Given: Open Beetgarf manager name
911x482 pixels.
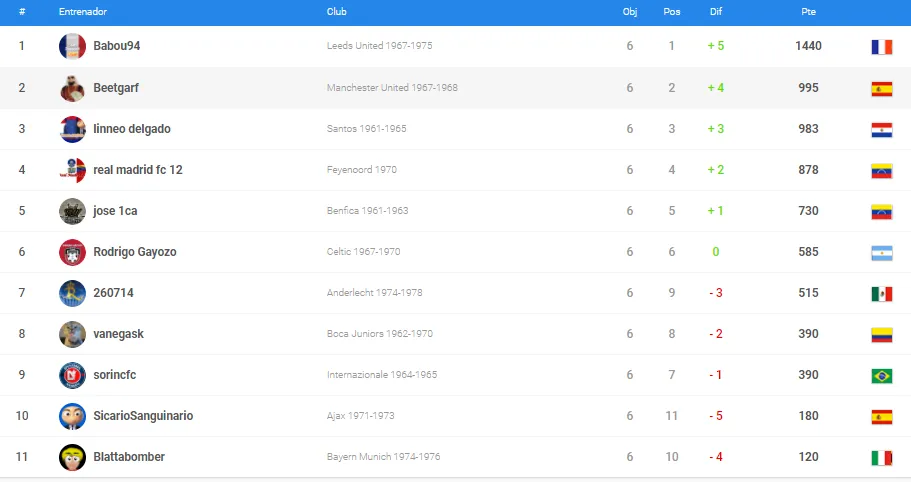Looking at the screenshot, I should 116,88.
